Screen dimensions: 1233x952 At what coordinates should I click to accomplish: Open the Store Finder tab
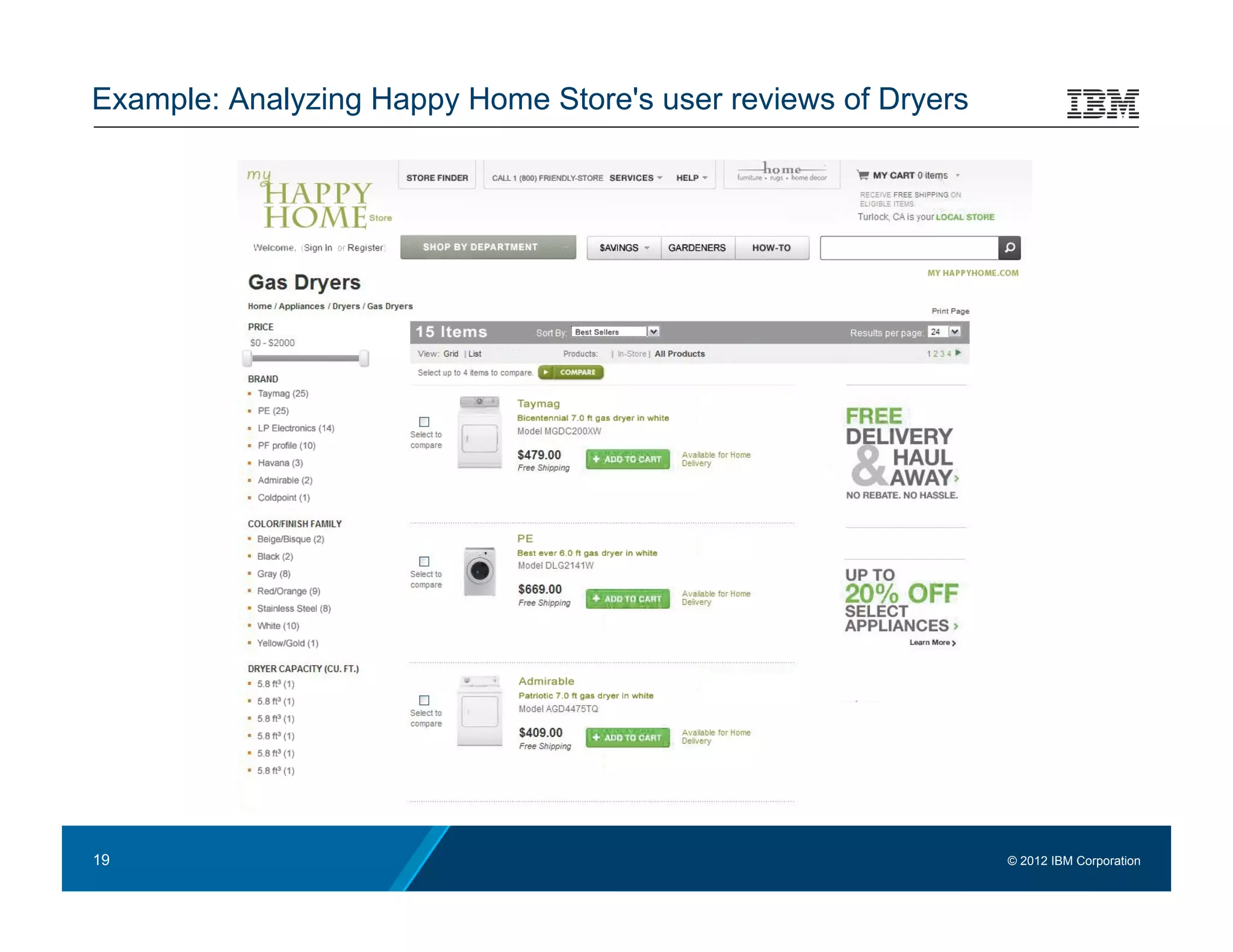(x=437, y=178)
